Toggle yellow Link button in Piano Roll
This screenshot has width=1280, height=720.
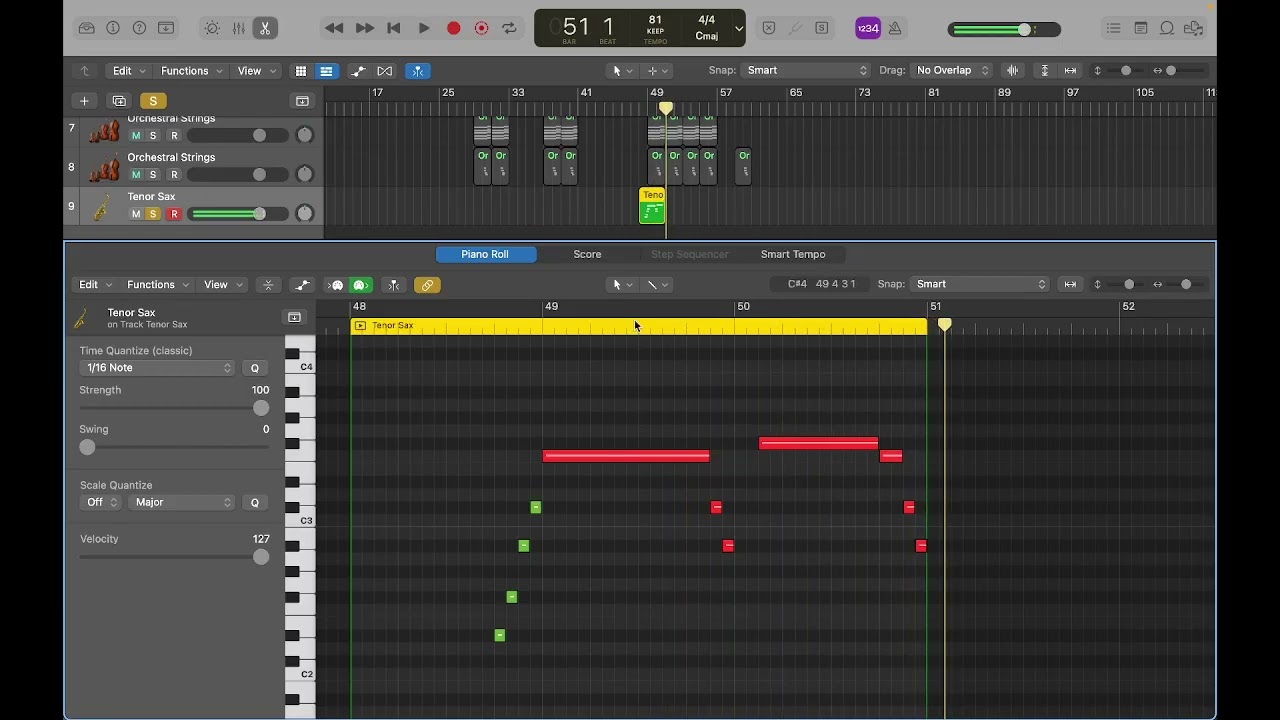[x=427, y=285]
